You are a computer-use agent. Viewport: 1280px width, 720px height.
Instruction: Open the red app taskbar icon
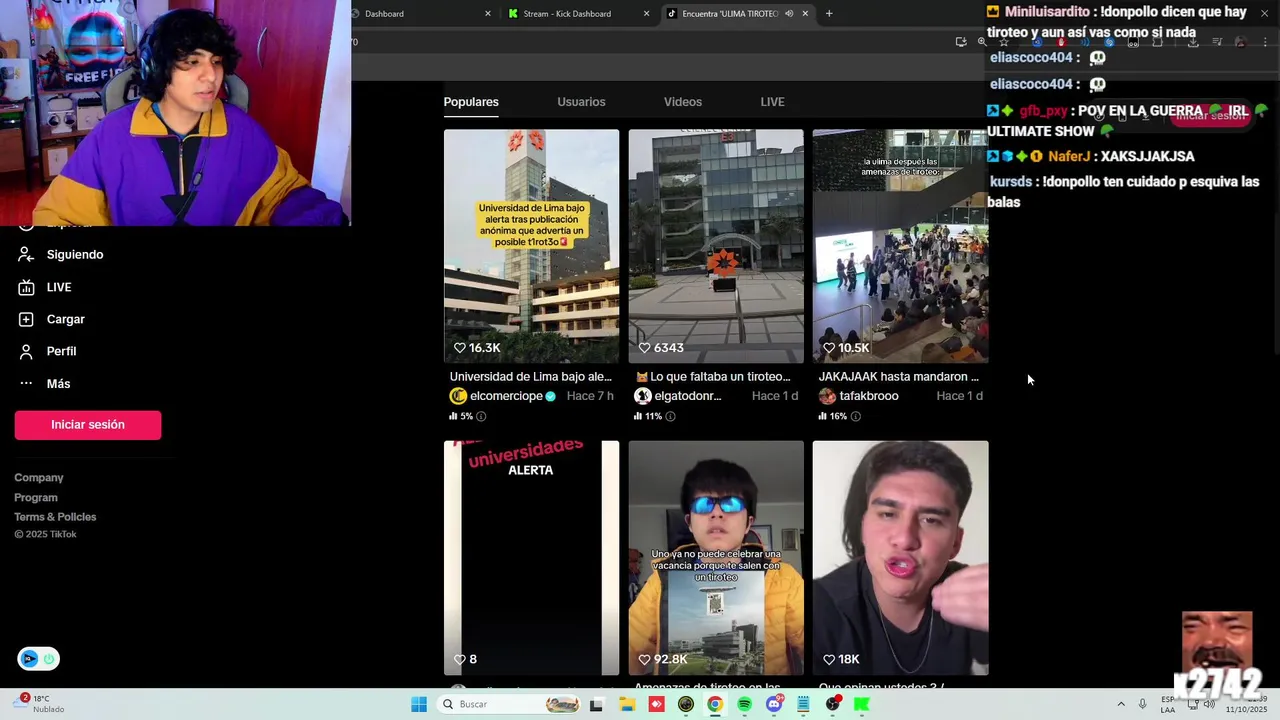pos(657,704)
